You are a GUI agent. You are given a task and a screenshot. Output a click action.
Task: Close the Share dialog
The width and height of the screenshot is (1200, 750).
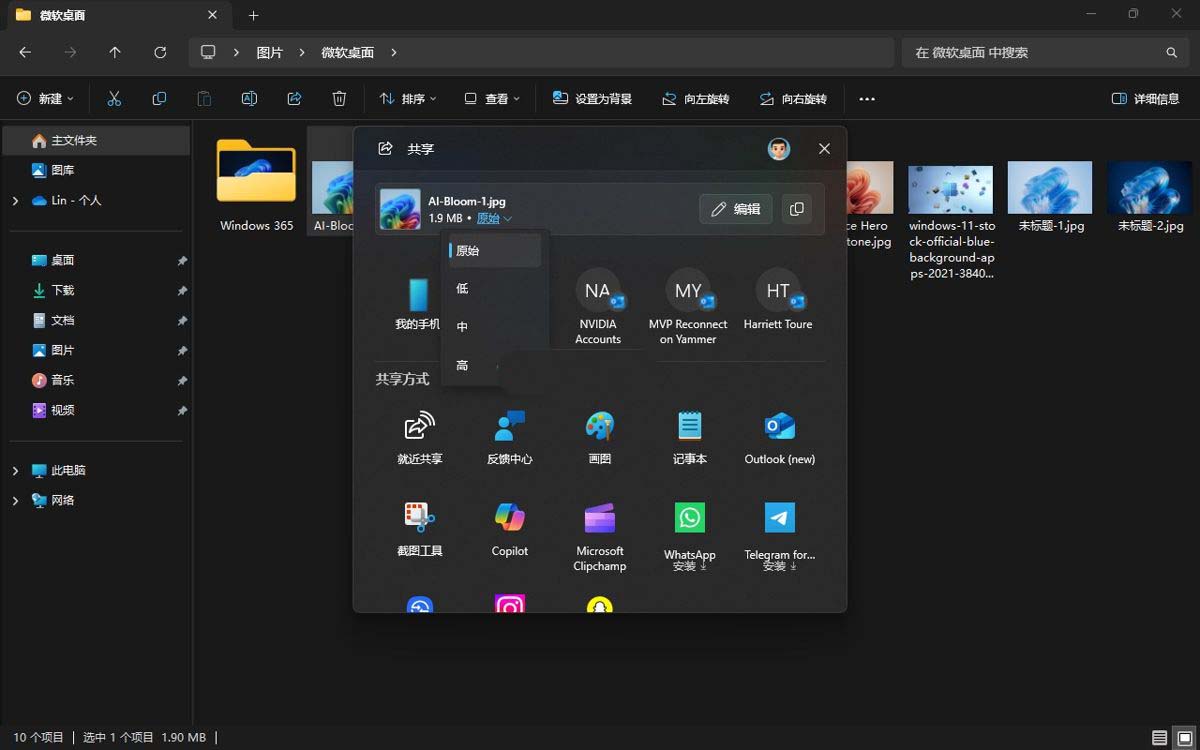[x=824, y=149]
